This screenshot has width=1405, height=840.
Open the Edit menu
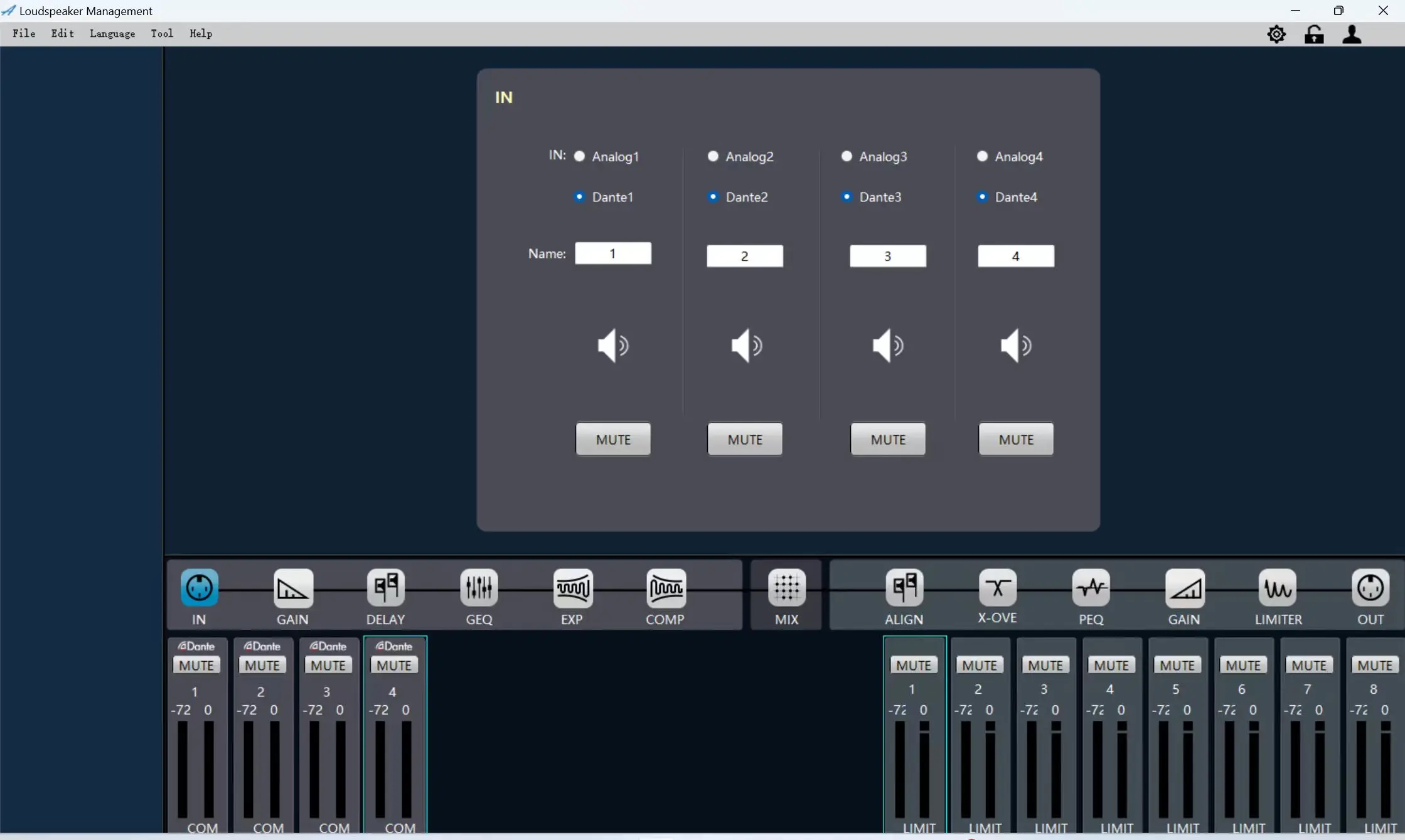pyautogui.click(x=62, y=34)
